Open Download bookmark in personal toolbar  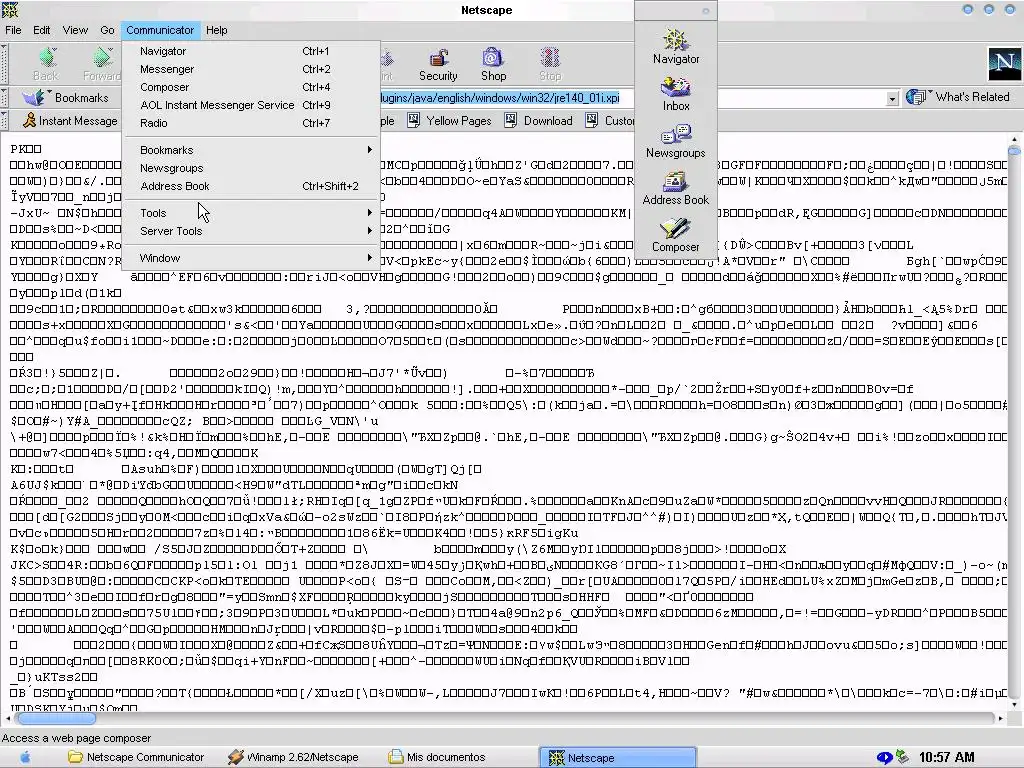click(539, 121)
